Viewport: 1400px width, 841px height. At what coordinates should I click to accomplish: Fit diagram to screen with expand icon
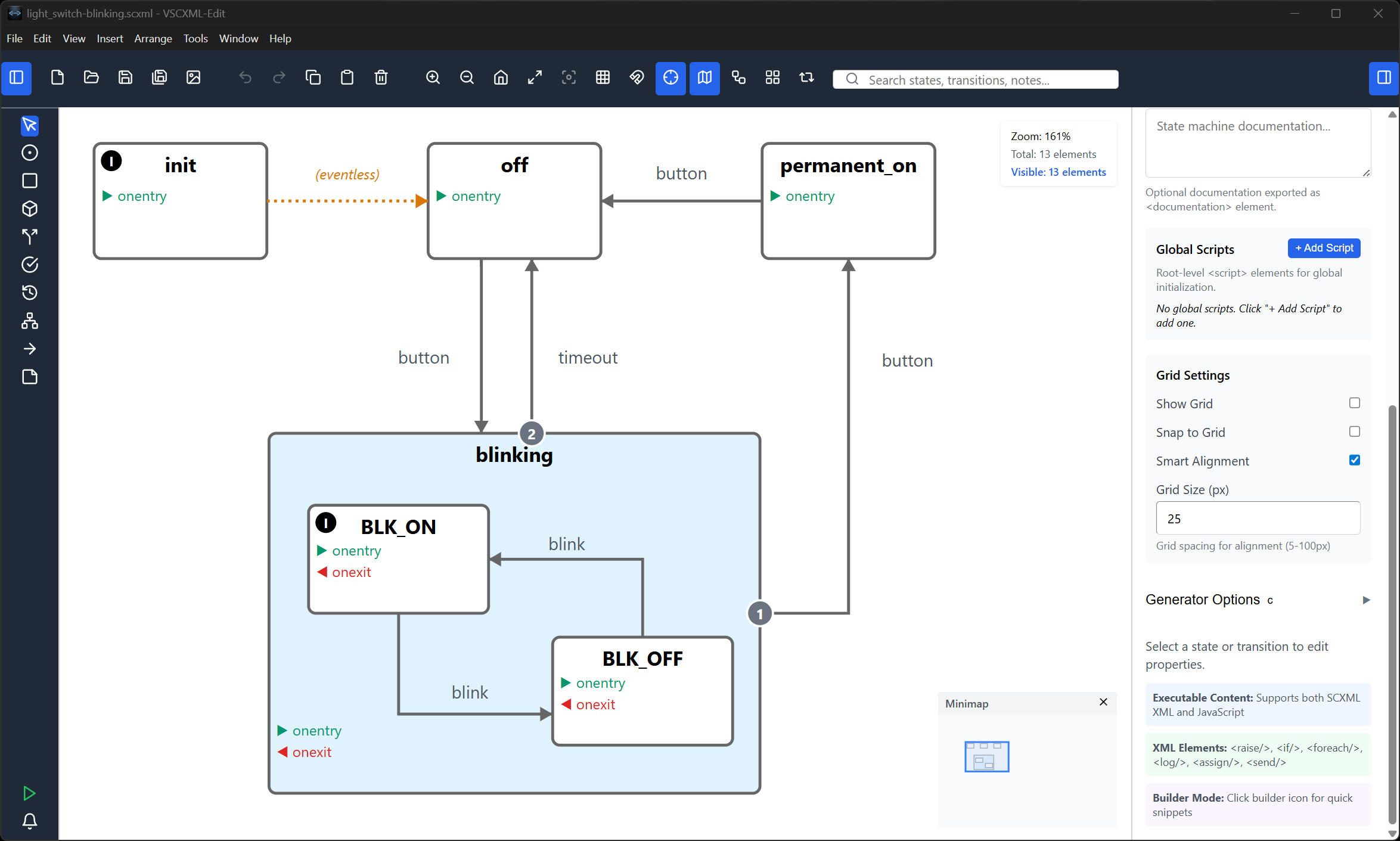(535, 78)
